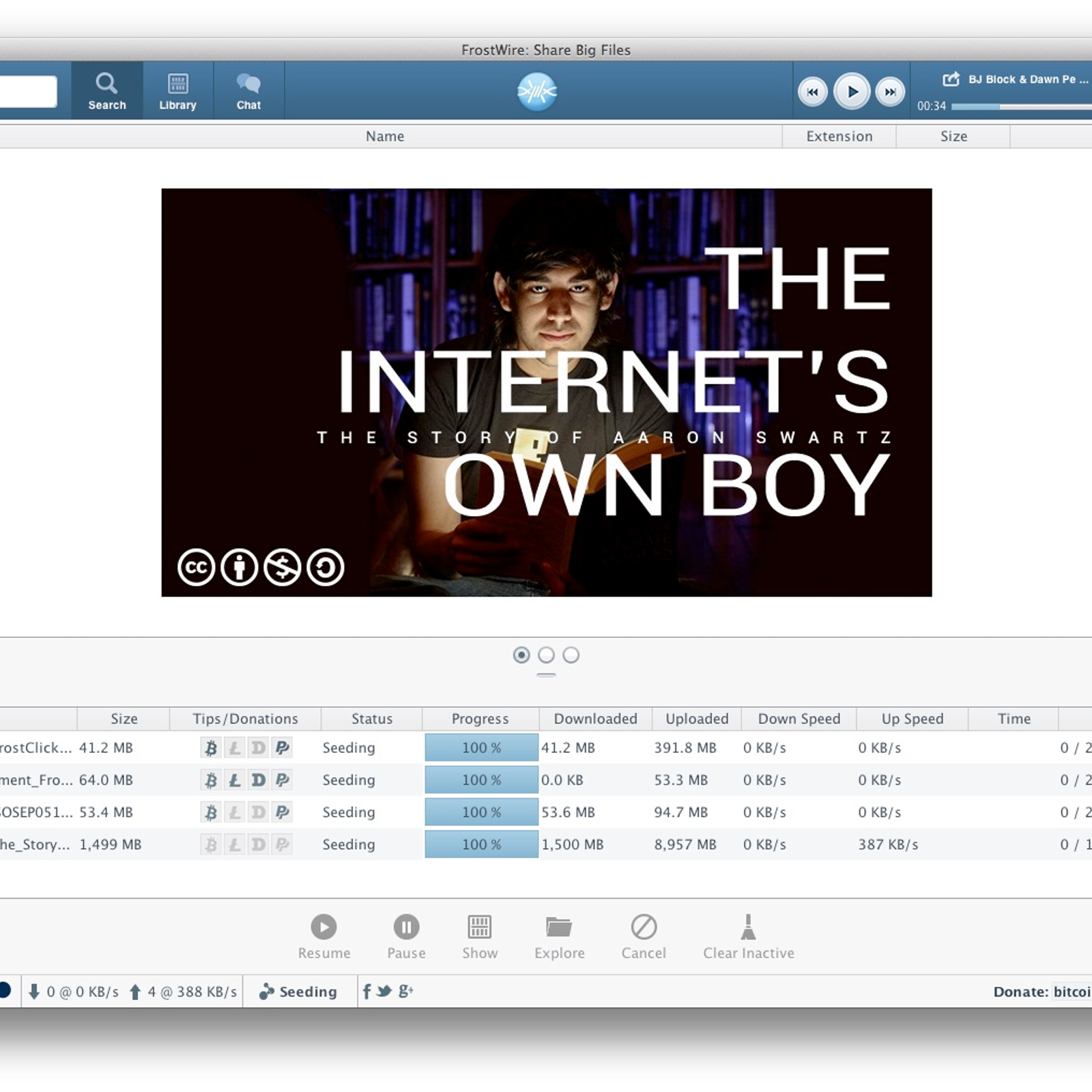1092x1092 pixels.
Task: Click the FrostWire logo in the toolbar
Action: (537, 91)
